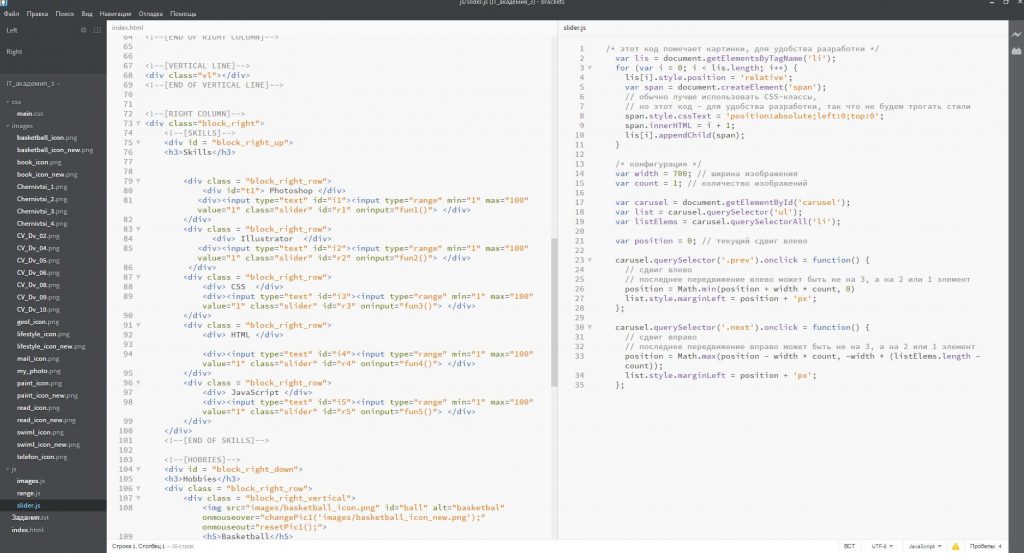This screenshot has height=553, width=1024.
Task: Fold code at line 104 in index.html
Action: tap(138, 469)
